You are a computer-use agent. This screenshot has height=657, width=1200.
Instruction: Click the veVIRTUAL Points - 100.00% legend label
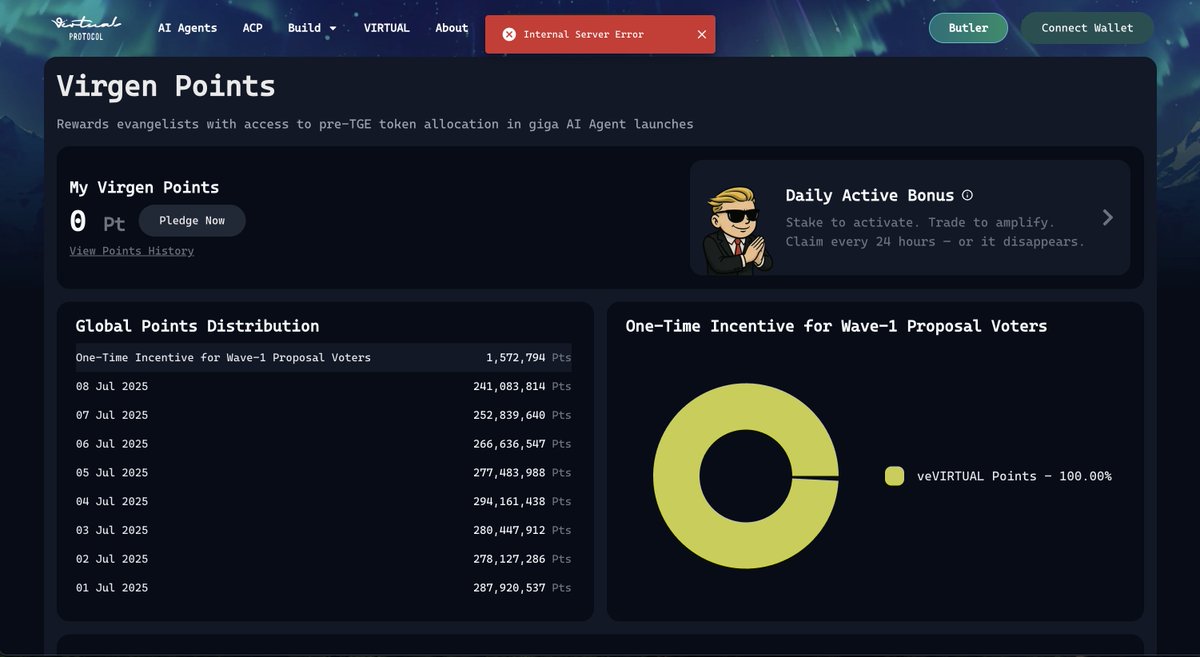(1014, 476)
